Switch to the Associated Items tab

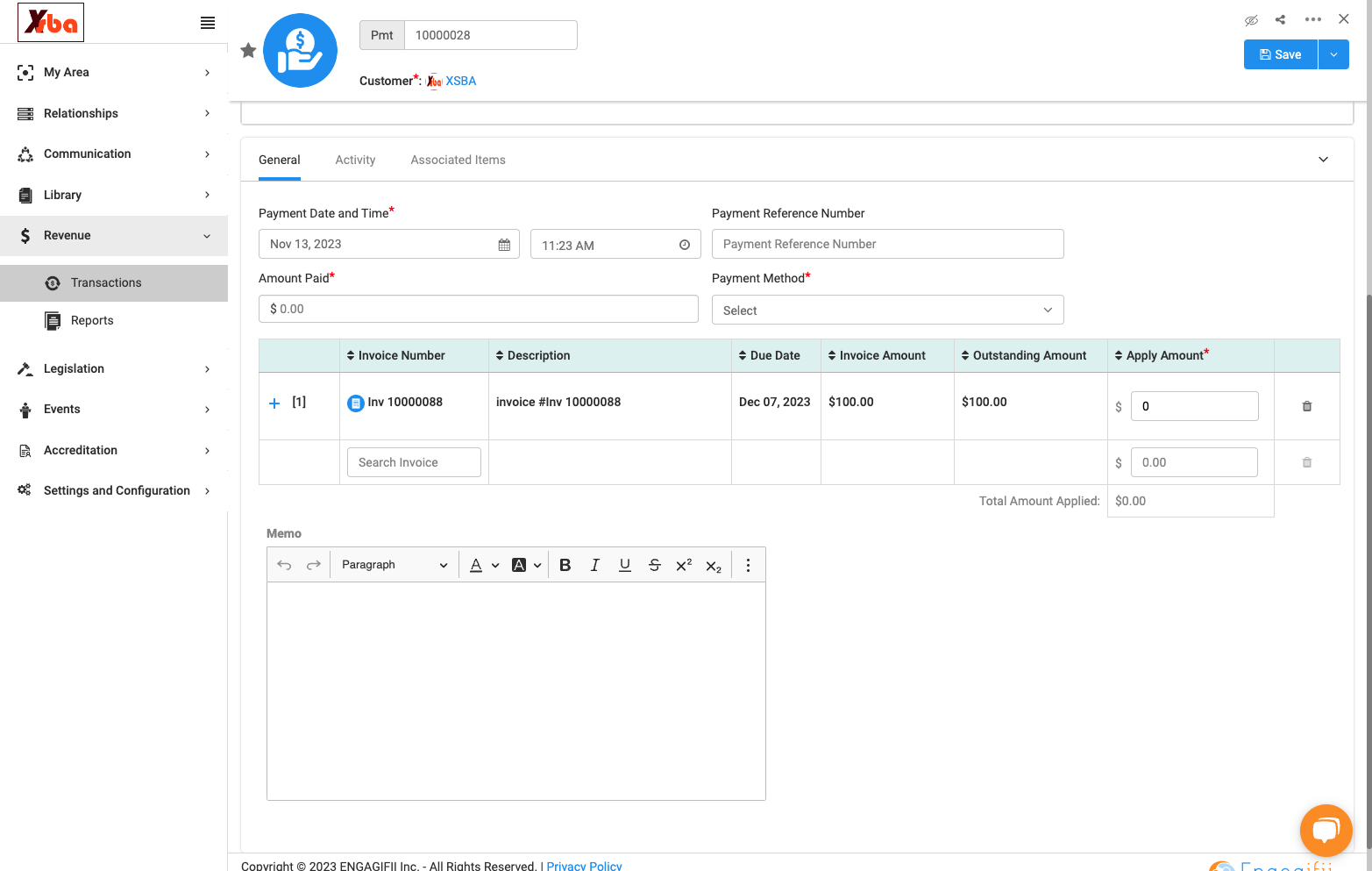pyautogui.click(x=458, y=160)
